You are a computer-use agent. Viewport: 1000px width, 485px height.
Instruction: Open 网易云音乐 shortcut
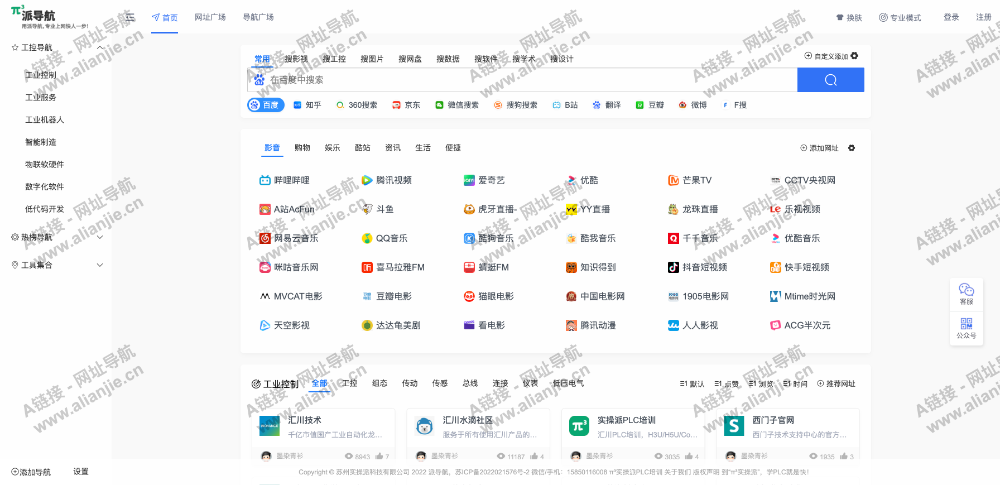[x=288, y=239]
